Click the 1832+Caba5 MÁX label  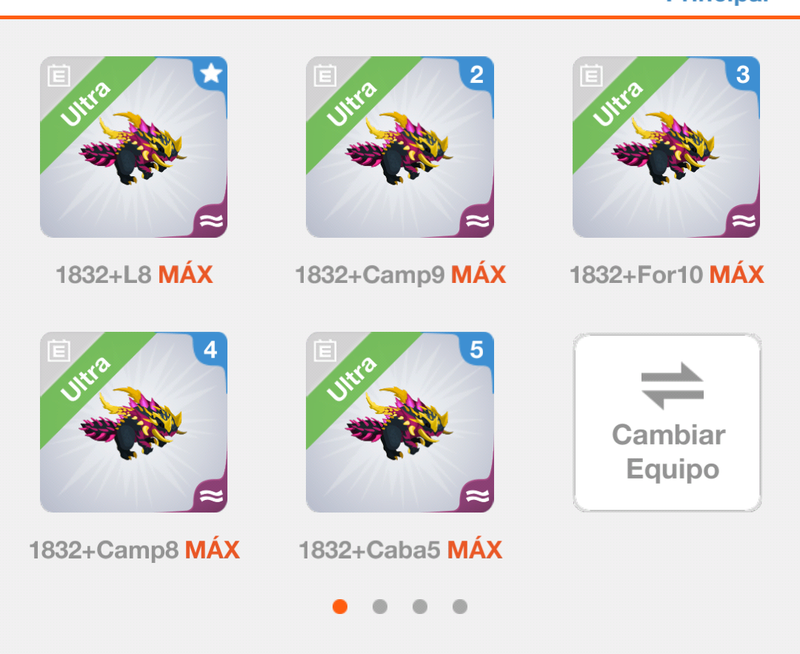(401, 550)
